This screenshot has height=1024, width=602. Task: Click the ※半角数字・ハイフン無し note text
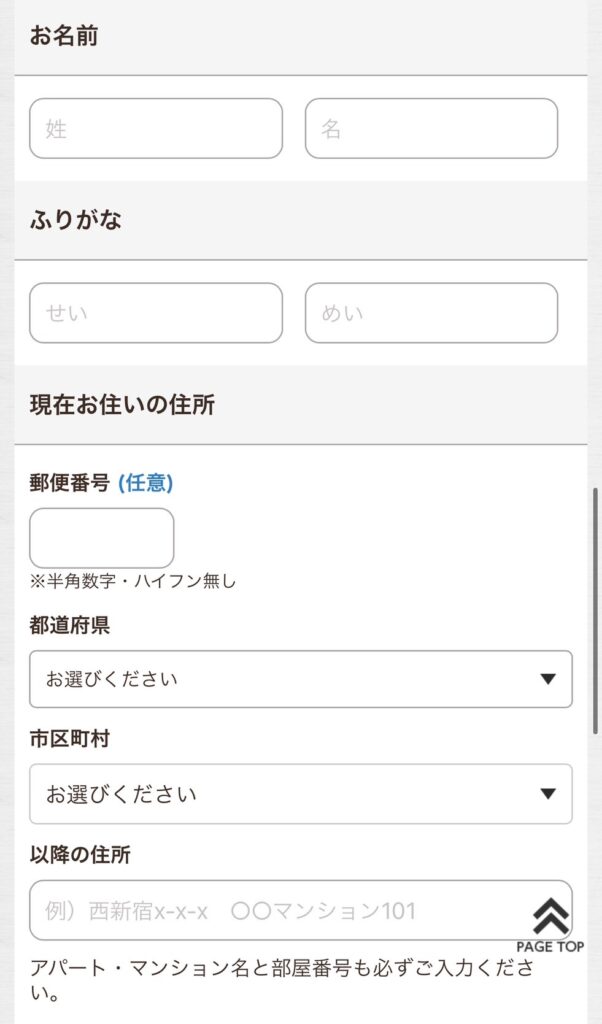131,578
